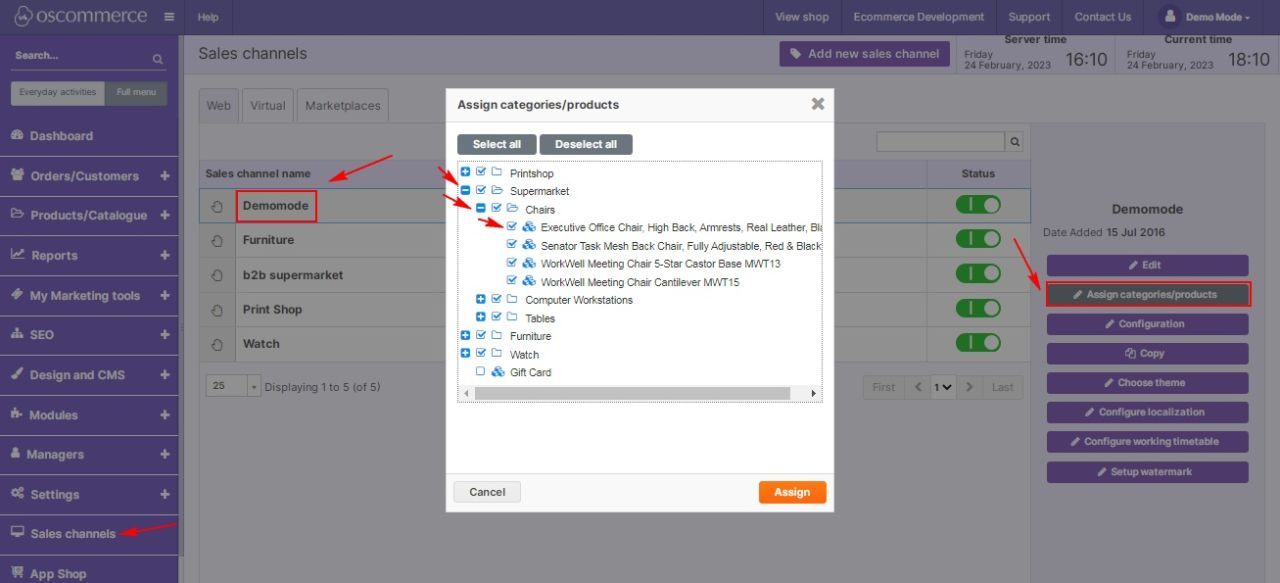Uncheck the Chairs category checkbox
The height and width of the screenshot is (583, 1280).
click(497, 209)
